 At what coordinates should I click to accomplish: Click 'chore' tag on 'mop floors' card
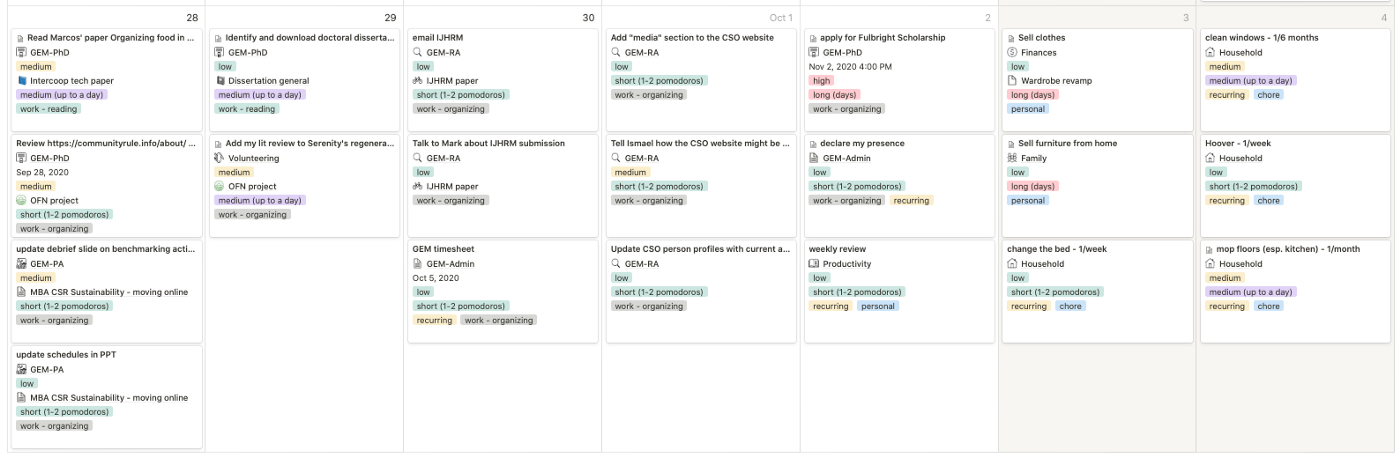(1268, 306)
